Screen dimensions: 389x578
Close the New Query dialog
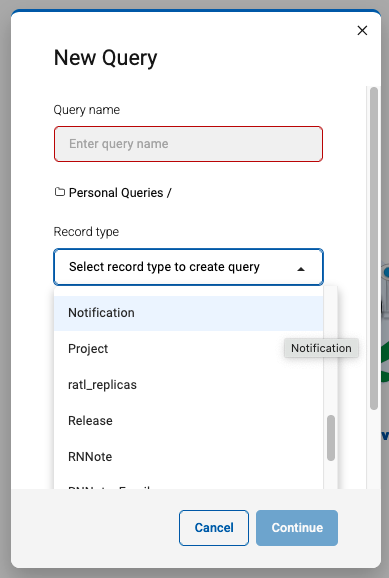point(362,31)
